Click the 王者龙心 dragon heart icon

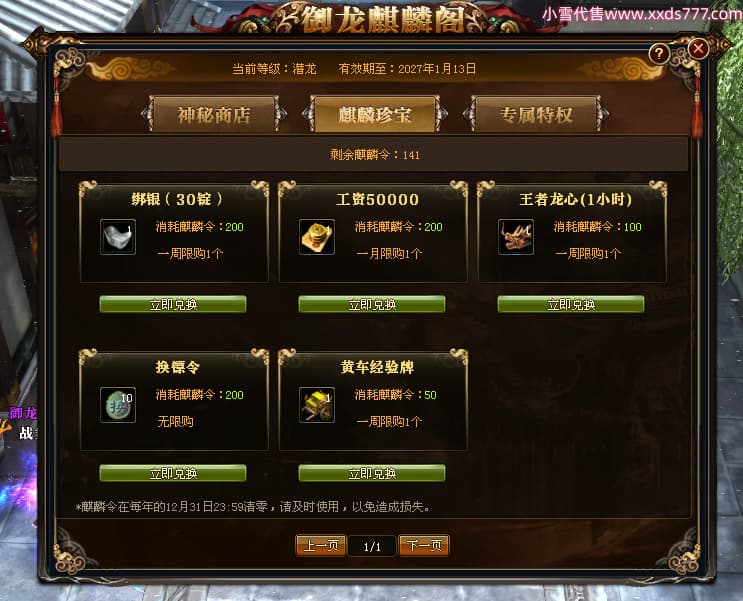[x=516, y=237]
